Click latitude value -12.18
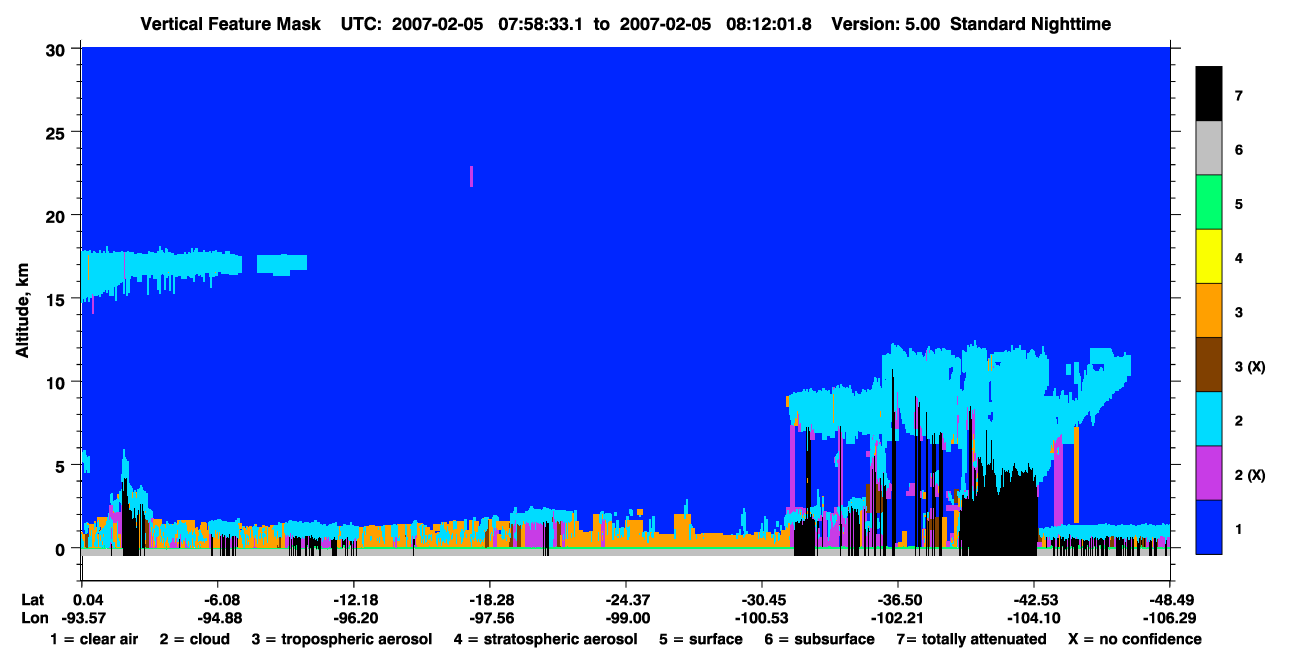This screenshot has height=667, width=1300. coord(354,600)
